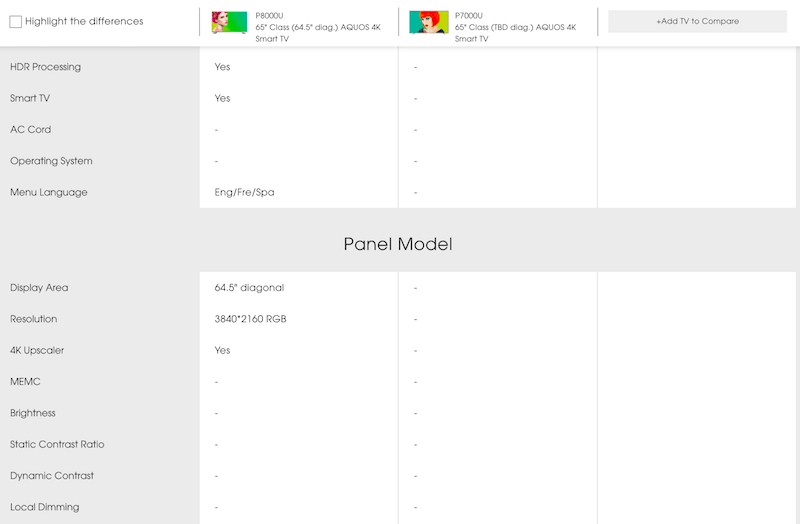Click the P7000U TV thumbnail image

pos(428,22)
